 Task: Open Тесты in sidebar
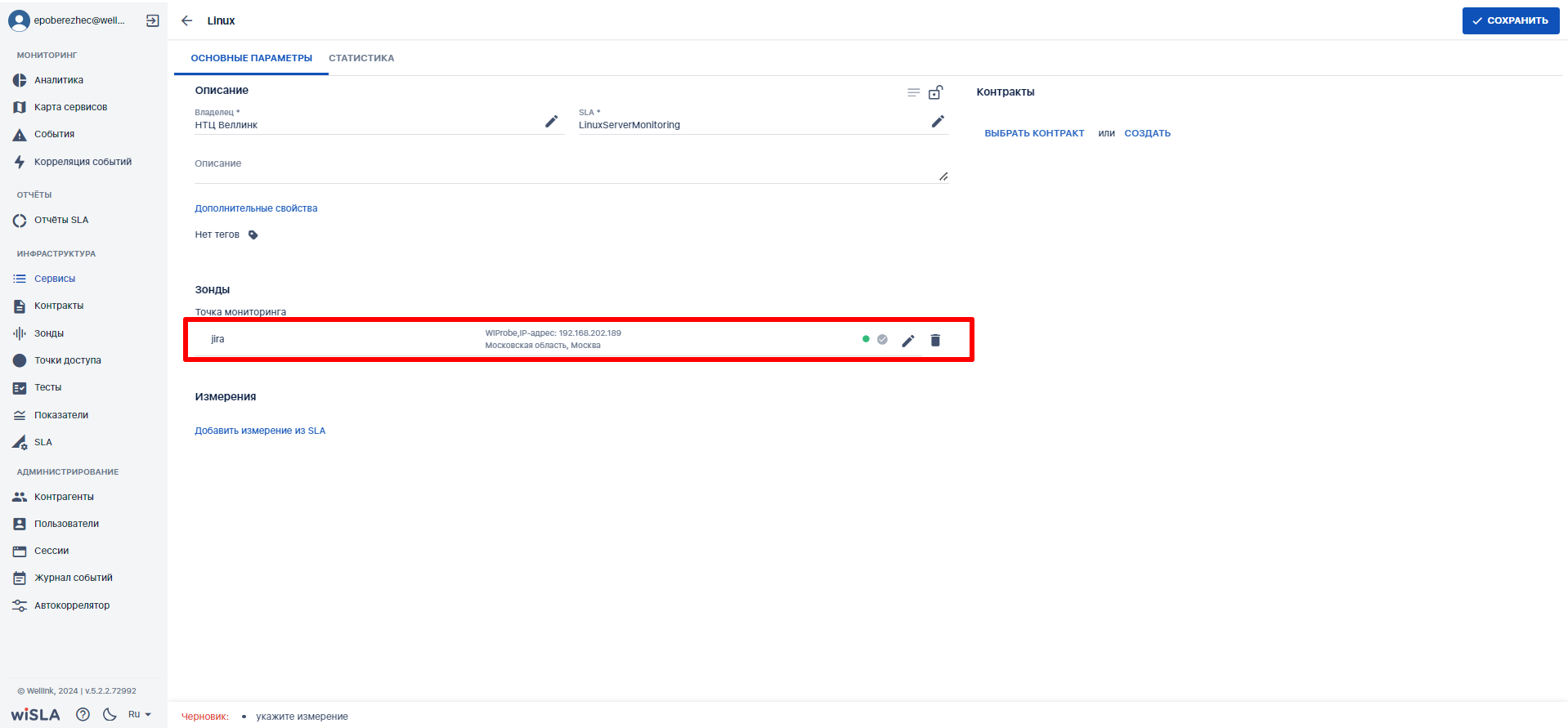coord(48,387)
